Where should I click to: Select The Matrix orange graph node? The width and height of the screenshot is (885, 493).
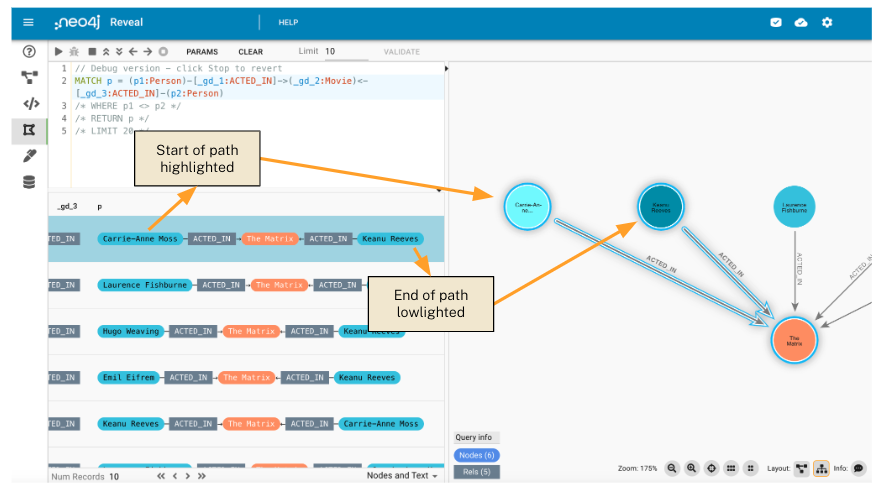[x=794, y=340]
